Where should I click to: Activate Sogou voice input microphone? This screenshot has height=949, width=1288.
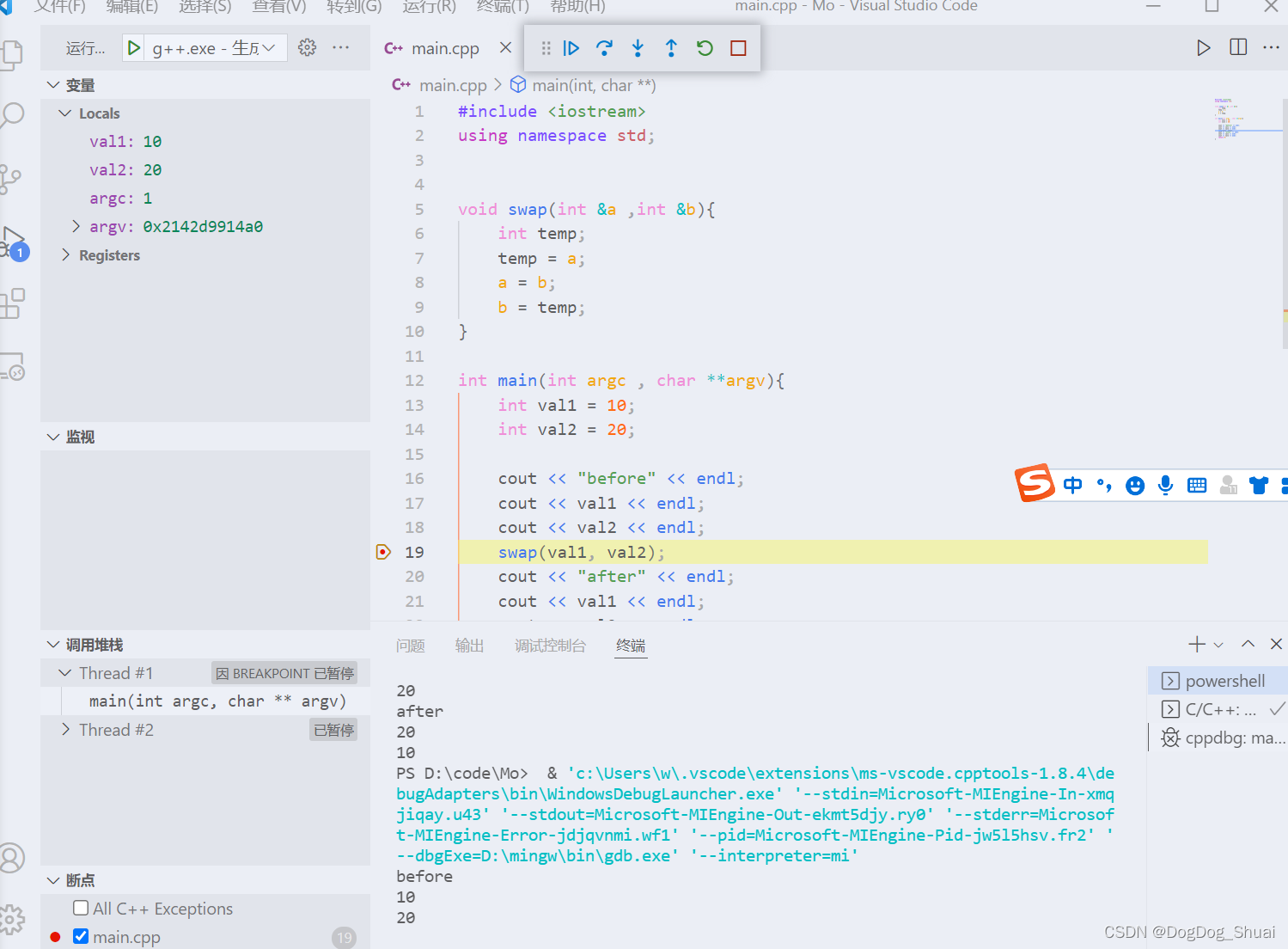click(1165, 485)
